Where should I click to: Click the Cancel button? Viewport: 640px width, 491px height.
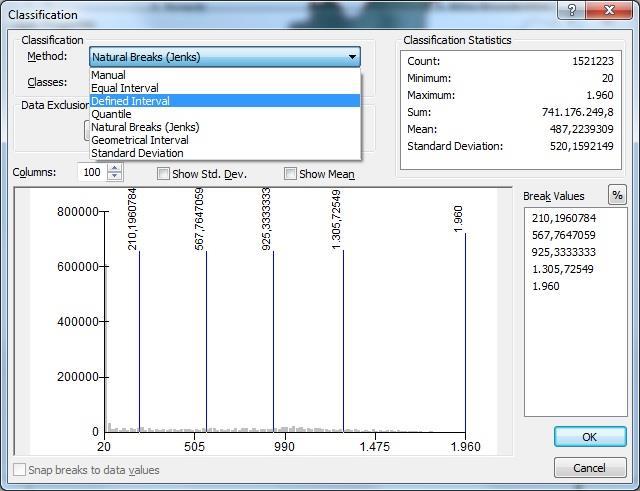tap(590, 468)
